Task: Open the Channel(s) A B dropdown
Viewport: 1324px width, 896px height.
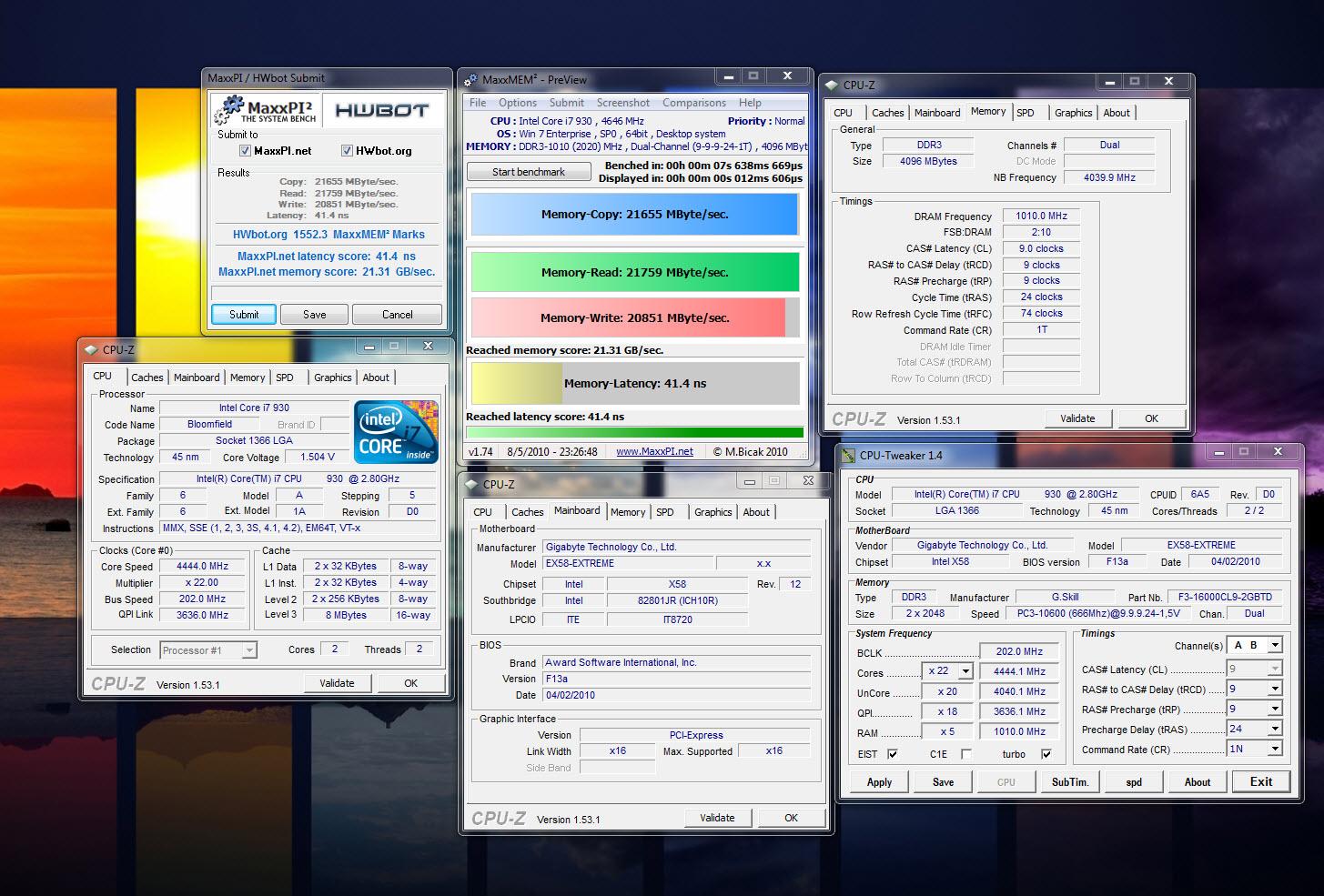Action: (1275, 646)
